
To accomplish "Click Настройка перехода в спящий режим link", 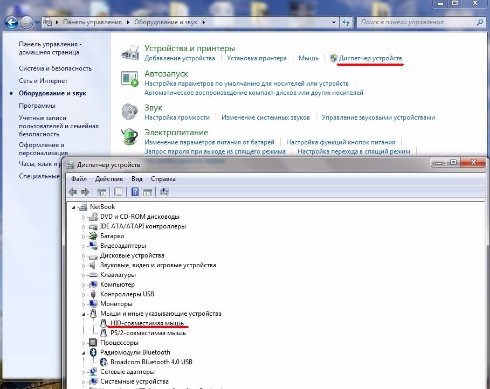I will [354, 151].
